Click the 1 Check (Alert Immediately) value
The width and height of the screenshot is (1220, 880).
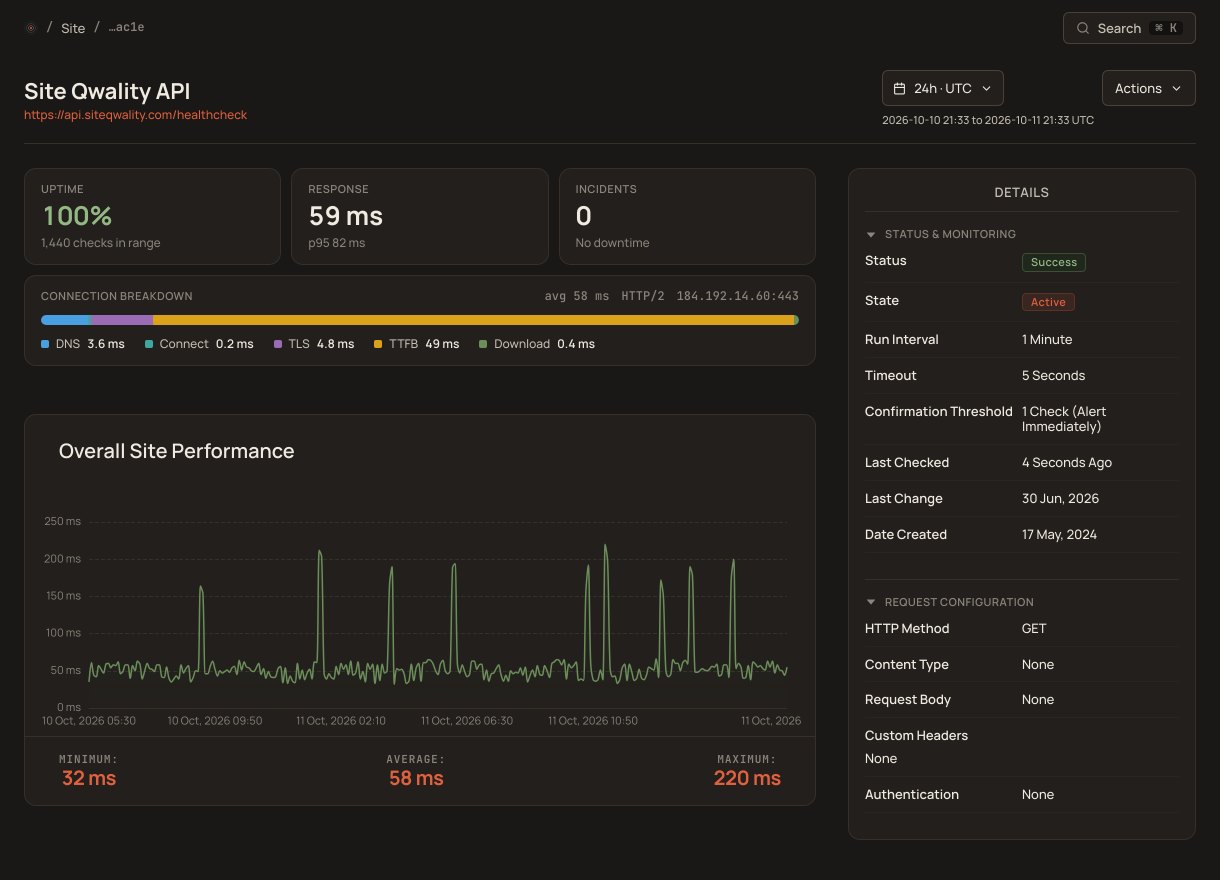(1064, 419)
